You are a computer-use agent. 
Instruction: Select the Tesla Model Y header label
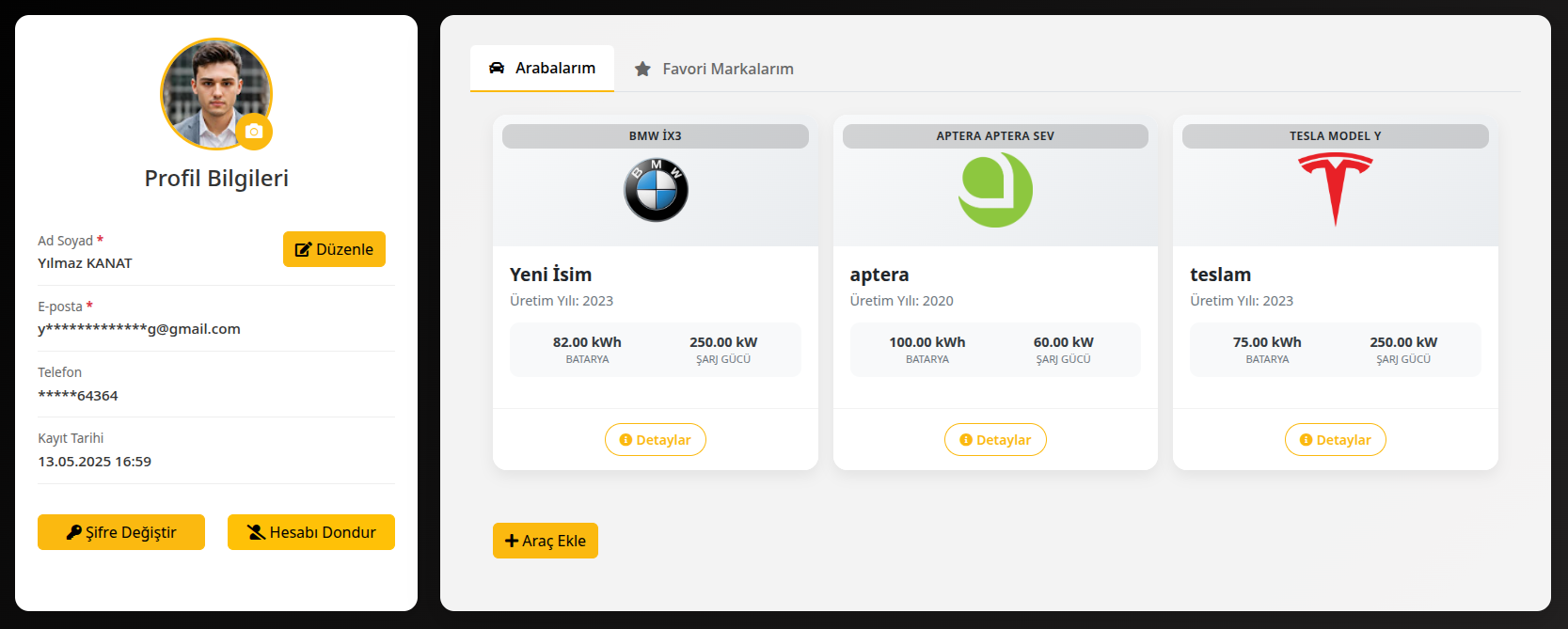(x=1335, y=136)
